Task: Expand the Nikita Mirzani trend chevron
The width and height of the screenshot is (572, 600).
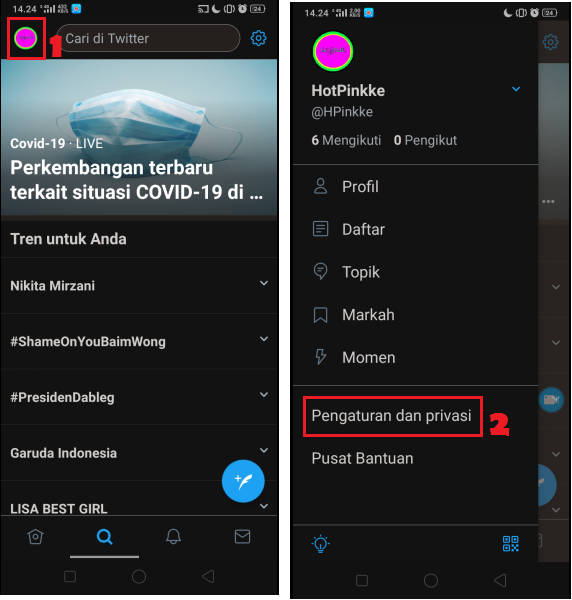Action: (x=264, y=283)
